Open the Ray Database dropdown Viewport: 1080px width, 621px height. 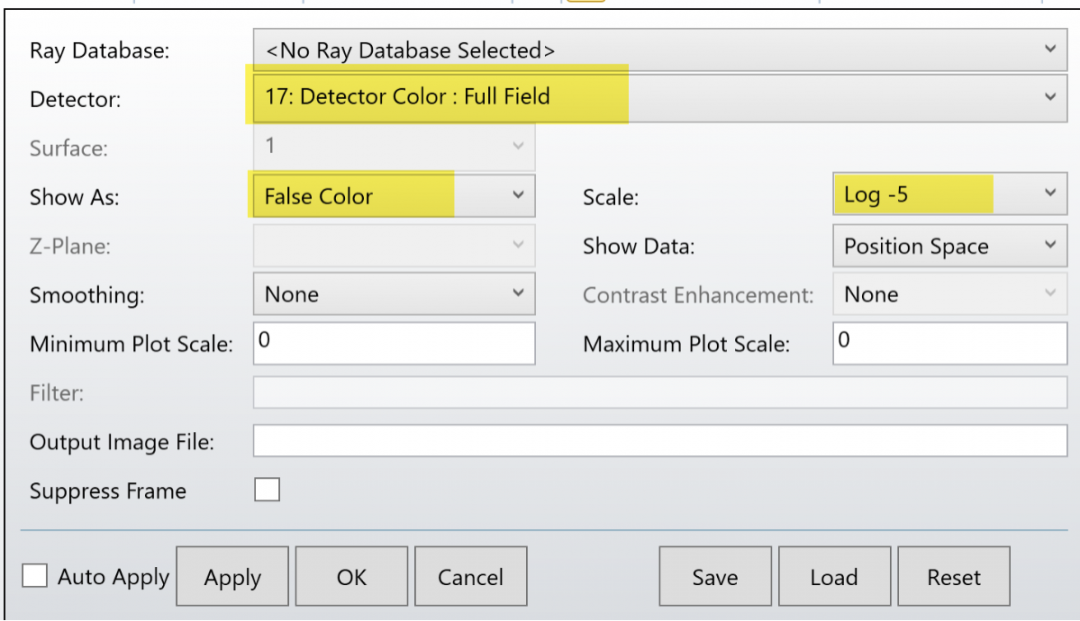660,50
